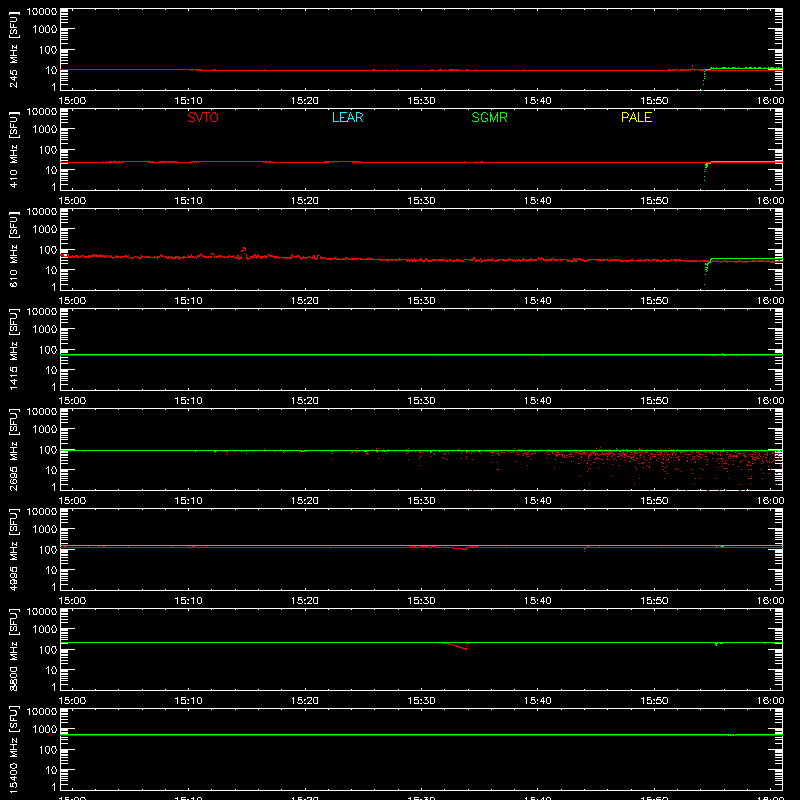
Task: Click 15:10 tick label under 8800 MHz panel
Action: tap(189, 701)
